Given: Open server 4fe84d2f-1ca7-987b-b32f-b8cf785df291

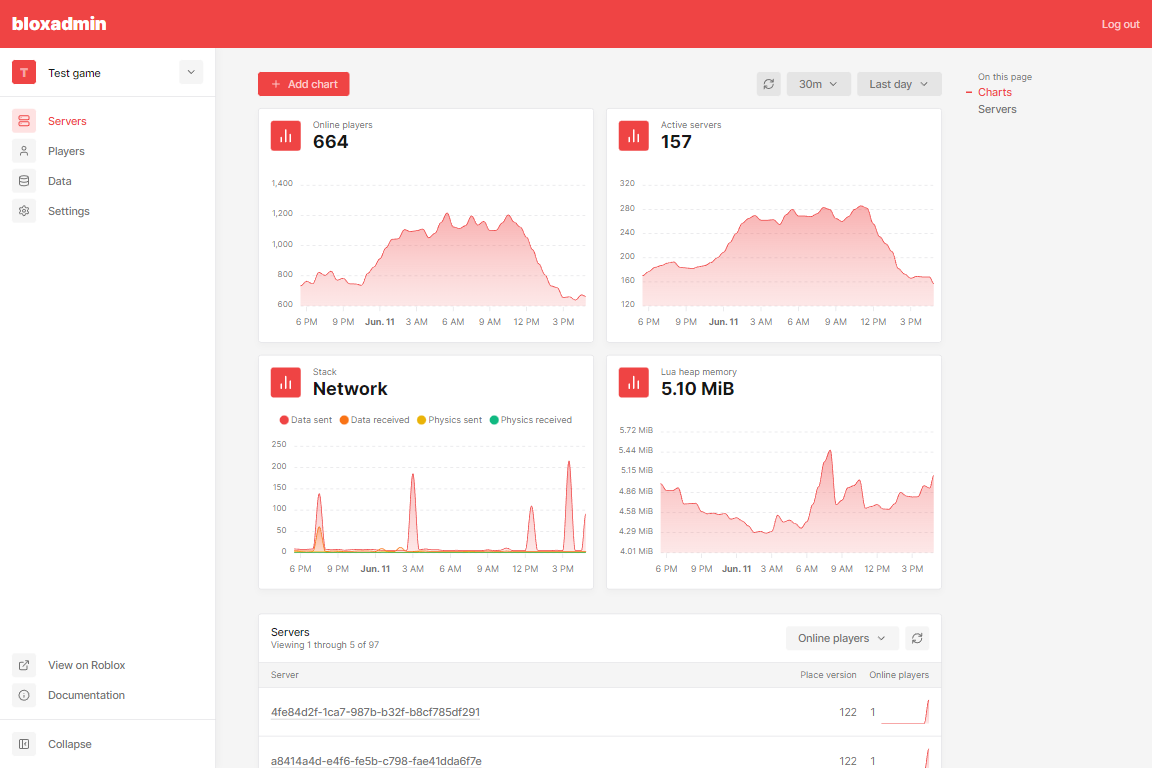Looking at the screenshot, I should (x=375, y=712).
